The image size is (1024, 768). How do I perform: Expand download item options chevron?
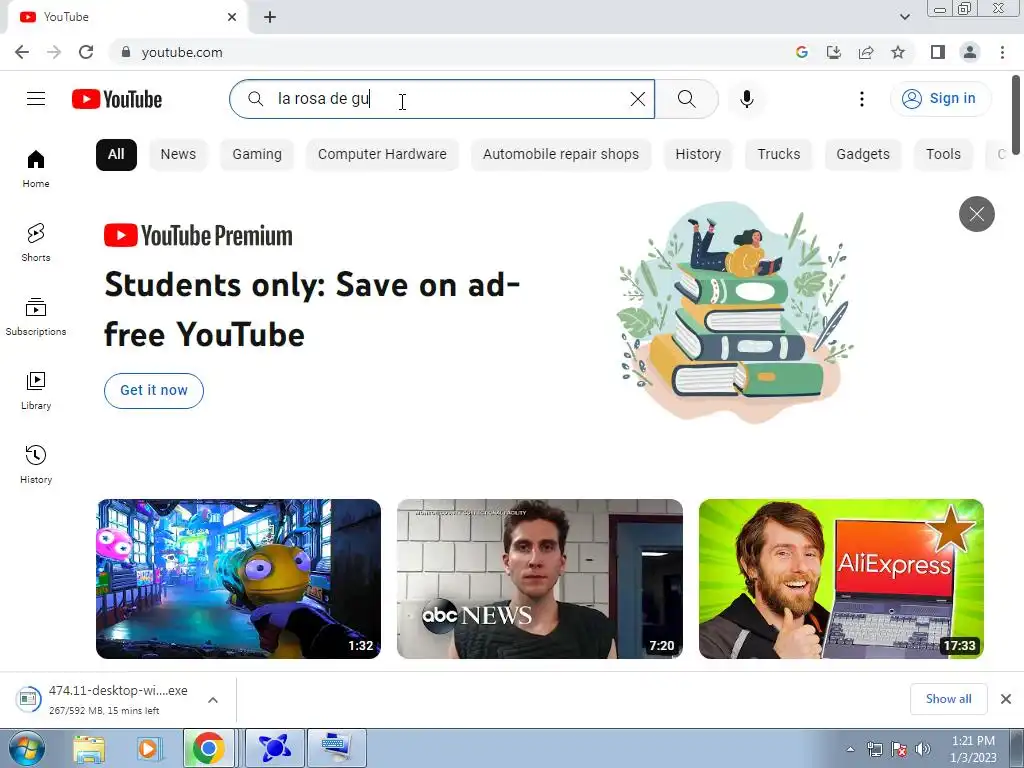click(x=213, y=700)
